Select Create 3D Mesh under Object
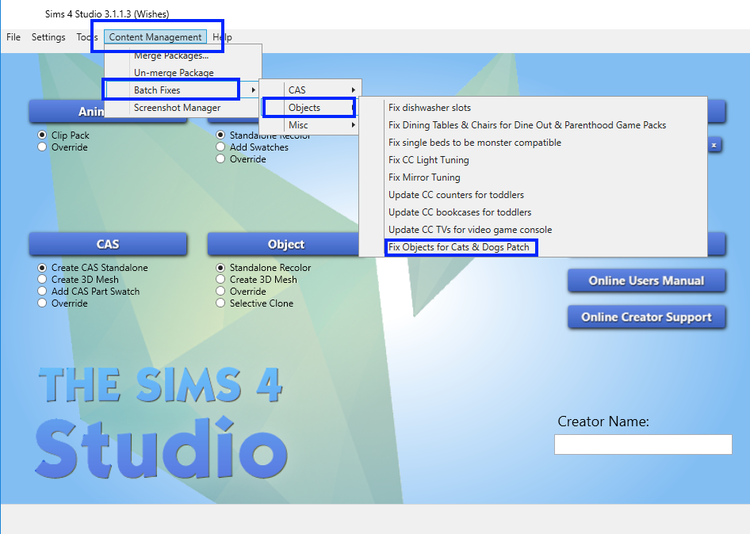The width and height of the screenshot is (750, 534). click(x=220, y=279)
